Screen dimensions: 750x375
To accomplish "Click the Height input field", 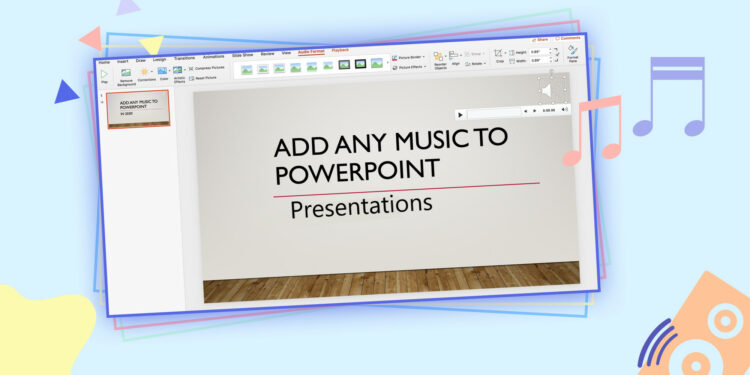I will pos(540,52).
